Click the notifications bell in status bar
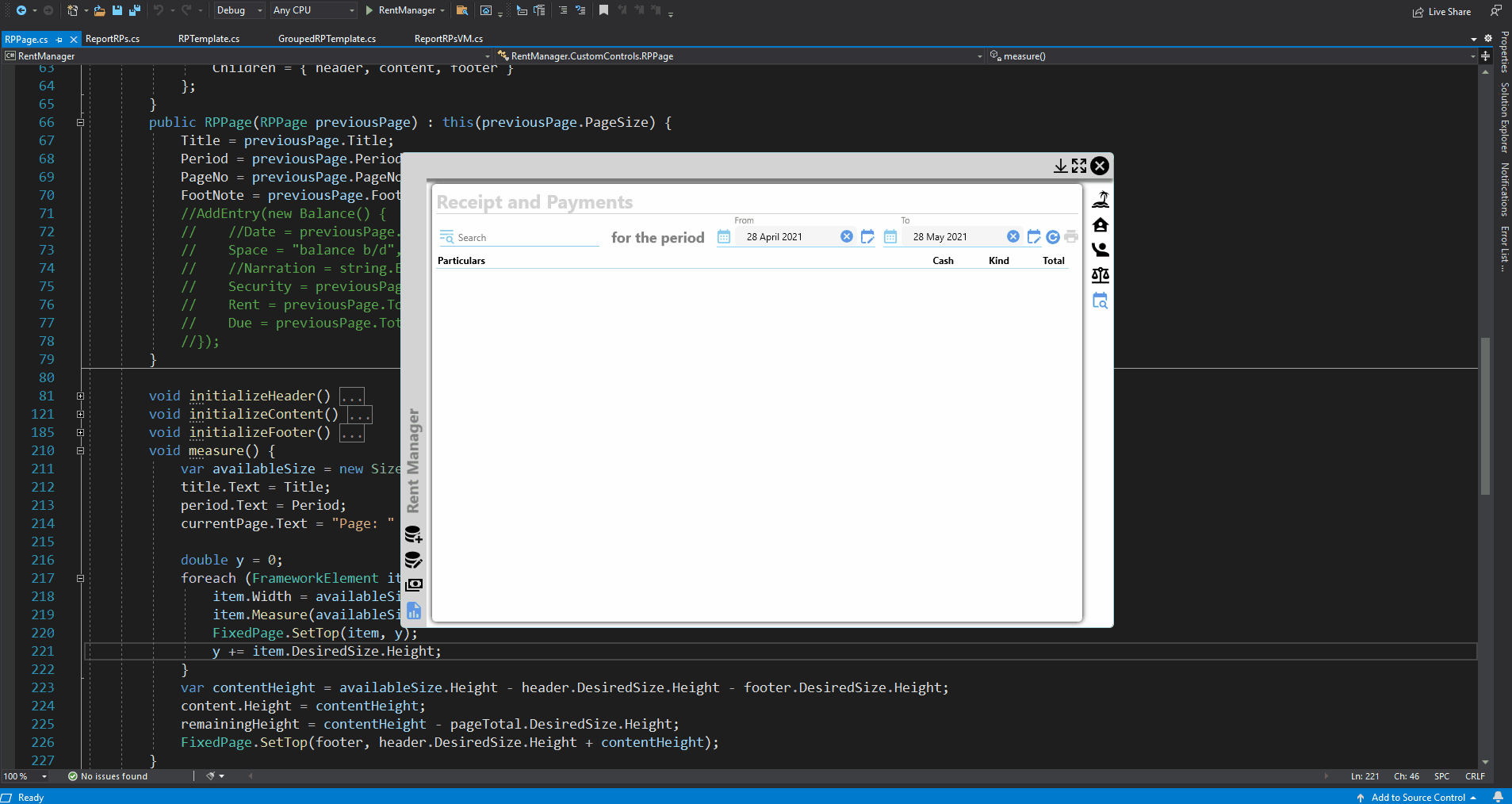This screenshot has height=804, width=1512. pyautogui.click(x=1498, y=797)
